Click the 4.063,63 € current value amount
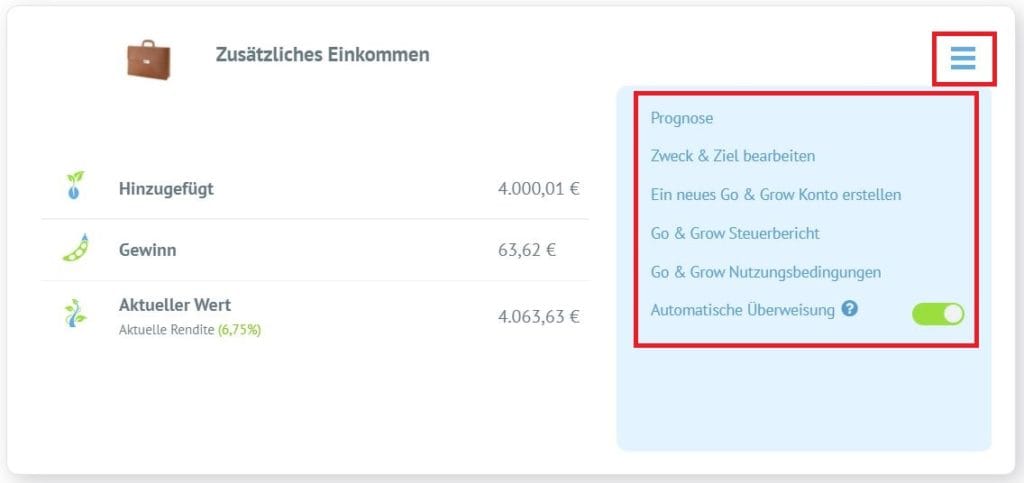The width and height of the screenshot is (1024, 483). click(x=539, y=317)
